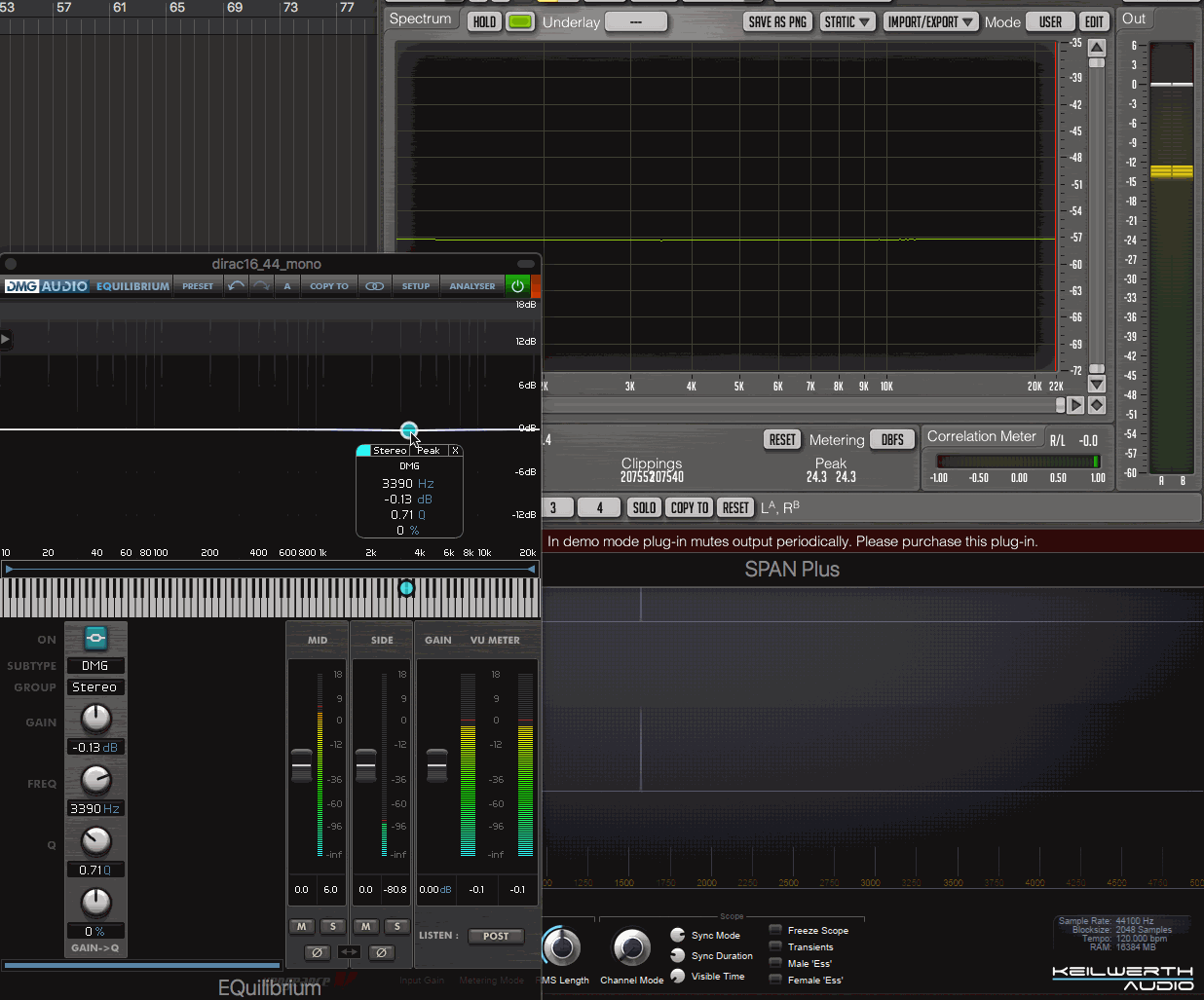
Task: Invert phase of the MID channel
Action: (x=317, y=952)
